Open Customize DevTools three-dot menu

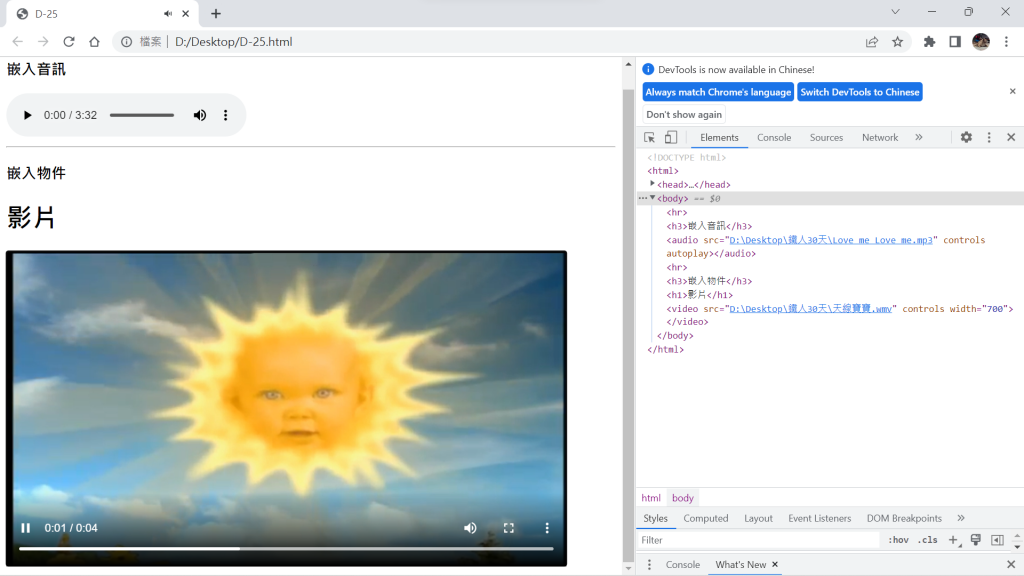click(989, 138)
